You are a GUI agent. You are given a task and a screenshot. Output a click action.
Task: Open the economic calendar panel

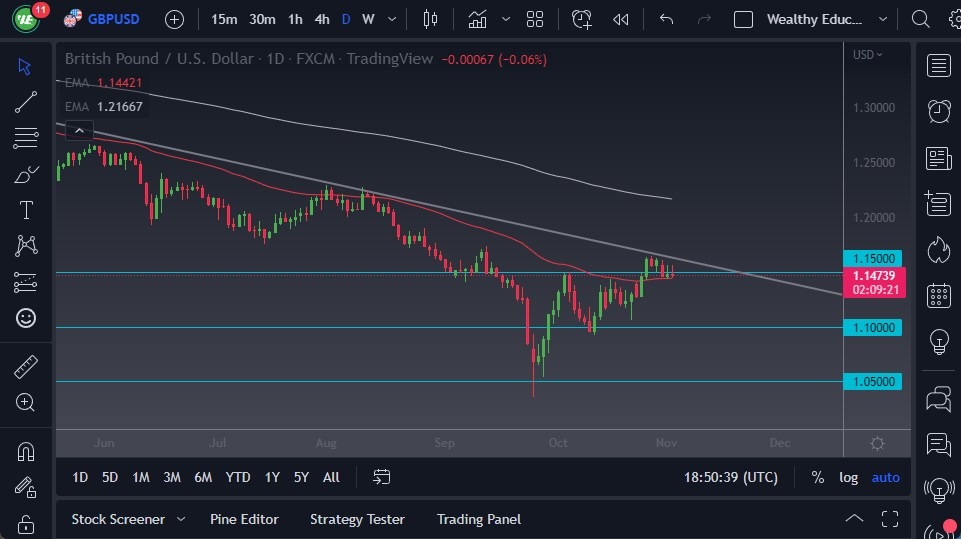(x=938, y=295)
